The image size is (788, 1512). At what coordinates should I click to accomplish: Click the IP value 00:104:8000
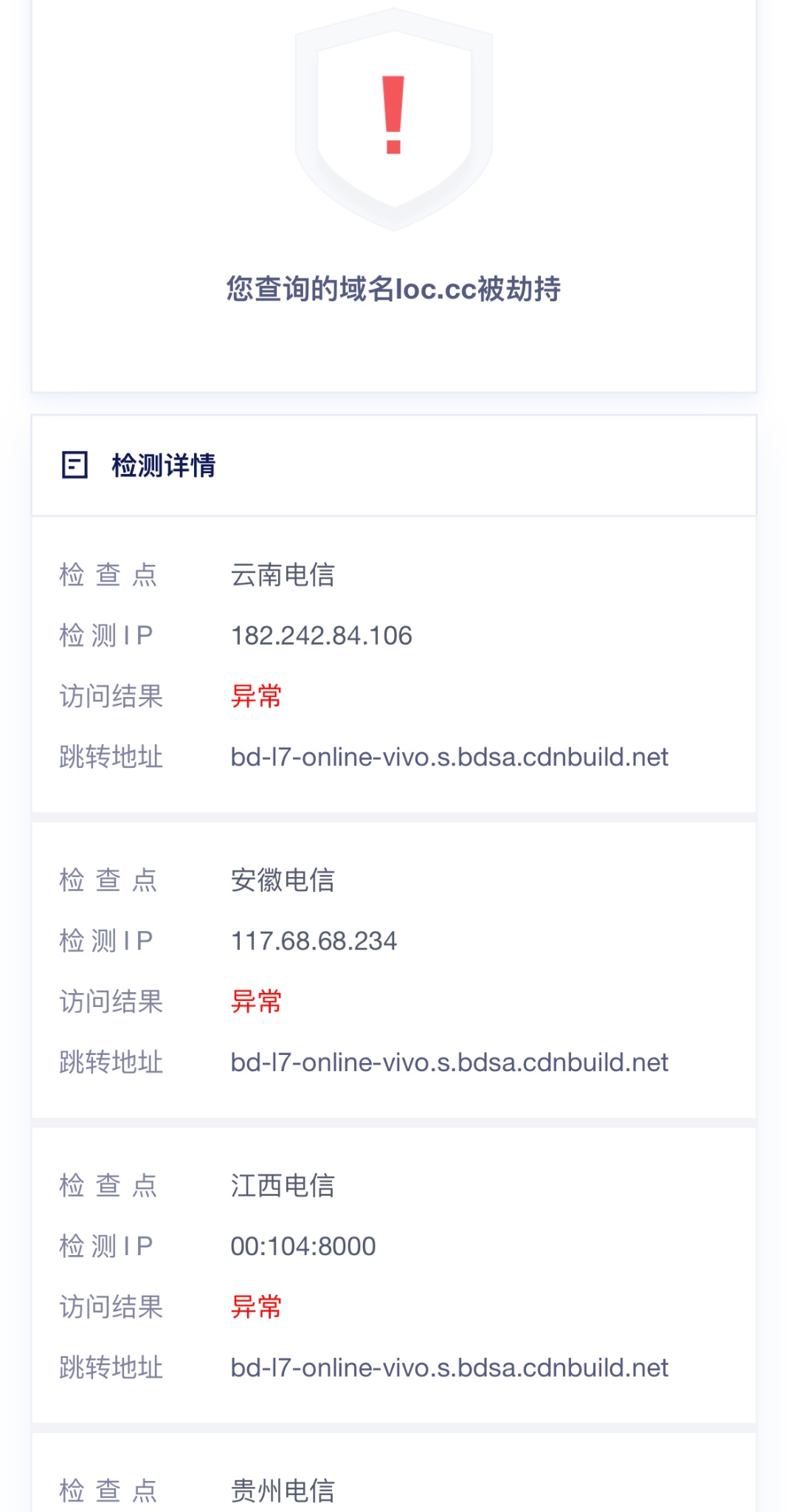pos(303,1246)
